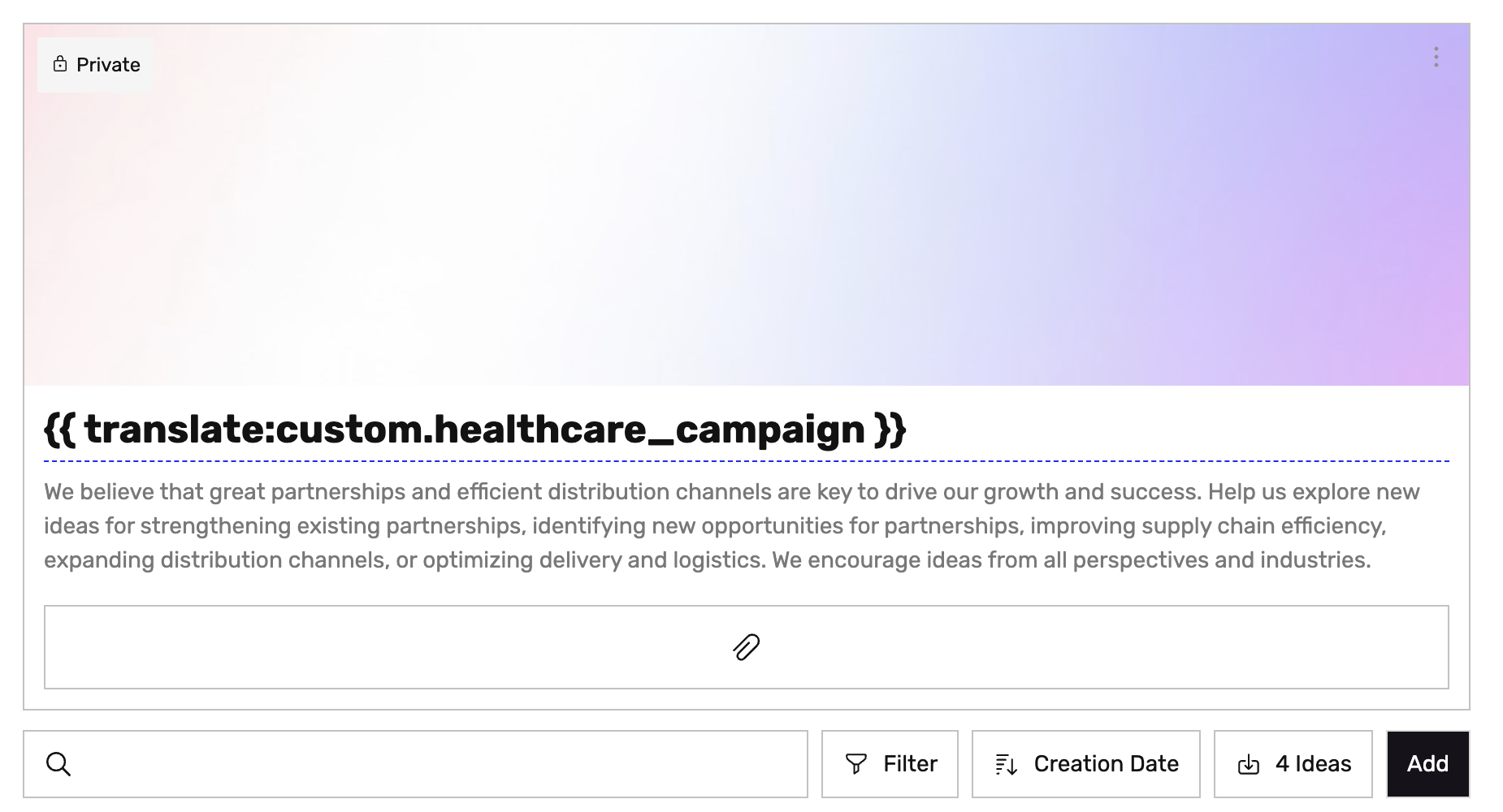
Task: Open the Filter options
Action: pyautogui.click(x=890, y=764)
